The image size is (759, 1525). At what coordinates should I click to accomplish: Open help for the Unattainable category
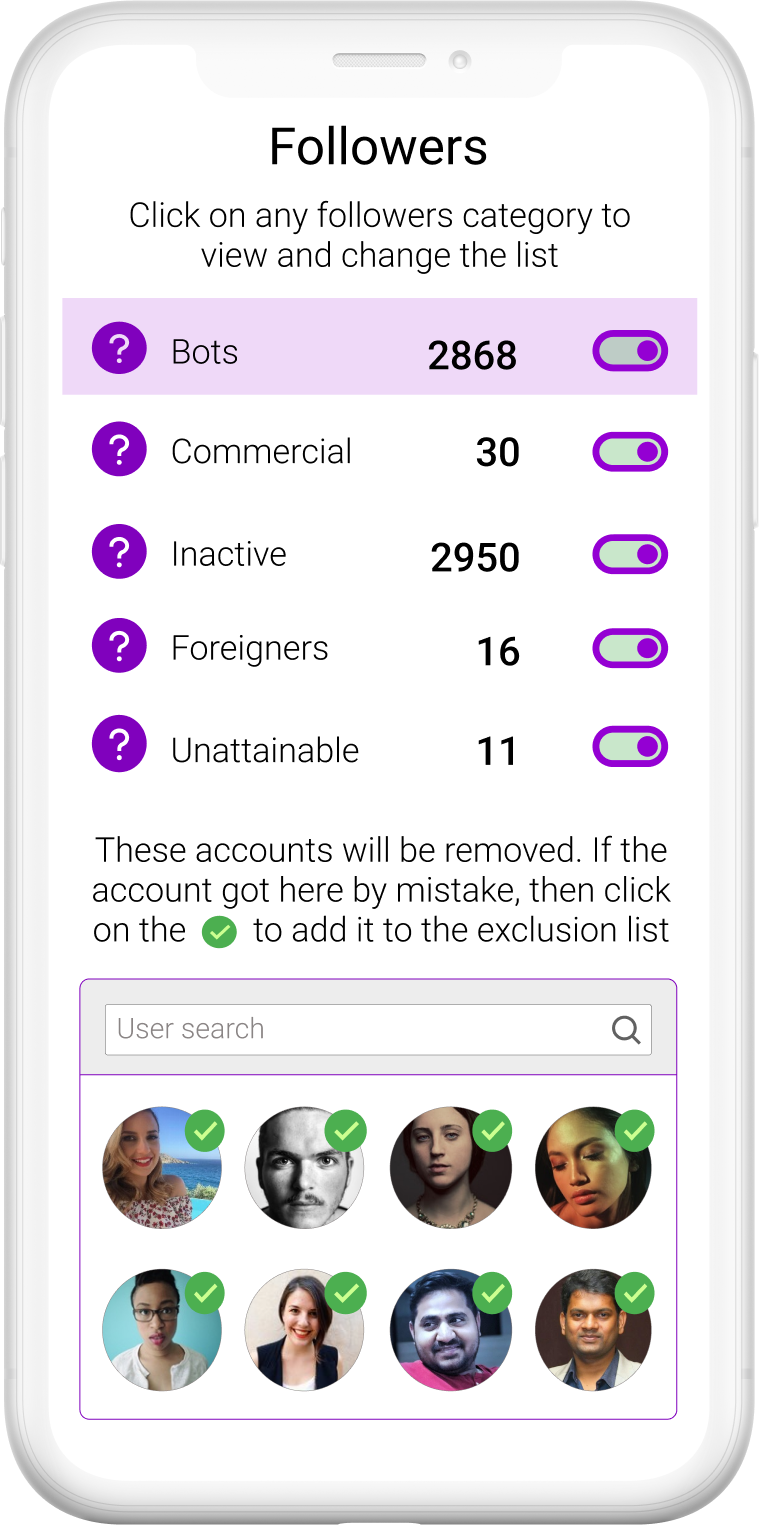tap(119, 743)
